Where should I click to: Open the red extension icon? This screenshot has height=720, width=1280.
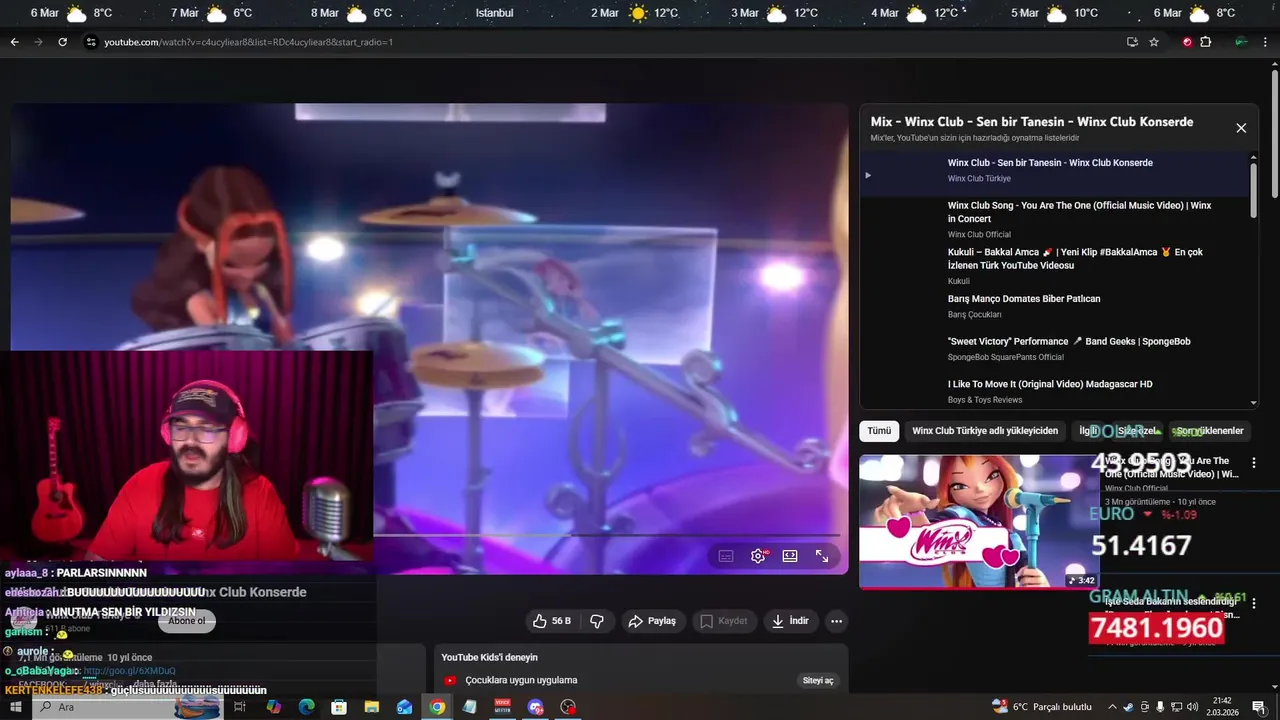1187,42
